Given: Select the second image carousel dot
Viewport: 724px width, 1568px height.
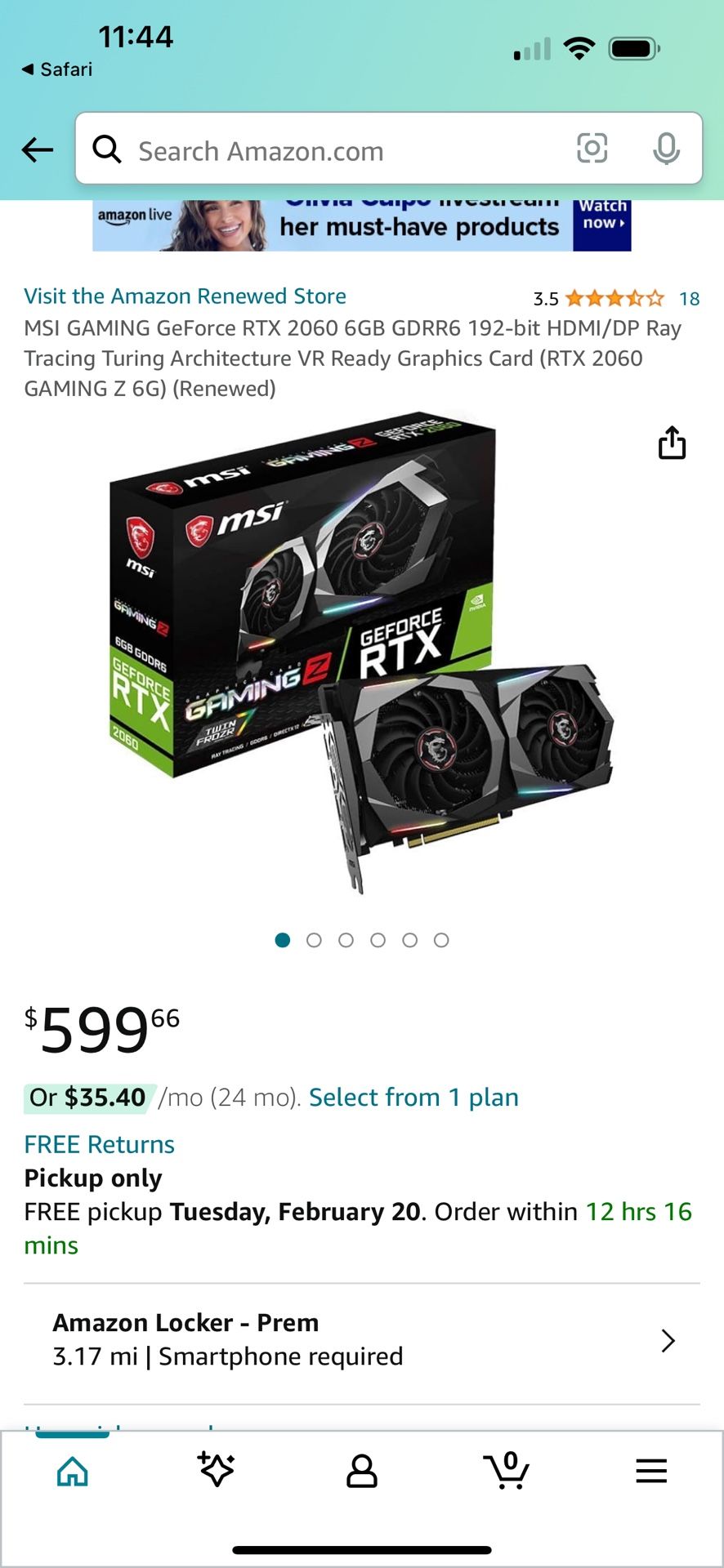Looking at the screenshot, I should click(314, 940).
